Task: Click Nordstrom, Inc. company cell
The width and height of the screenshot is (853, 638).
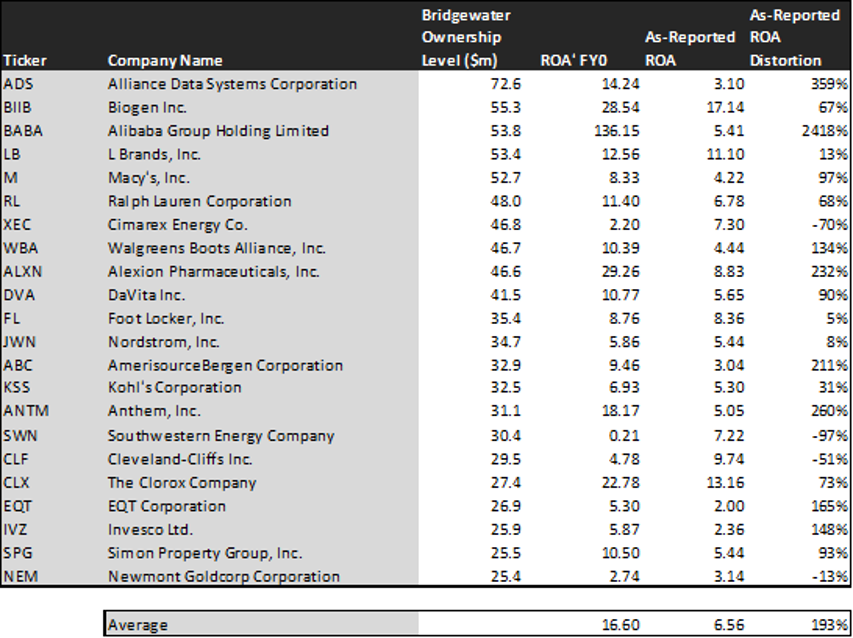Action: (164, 342)
